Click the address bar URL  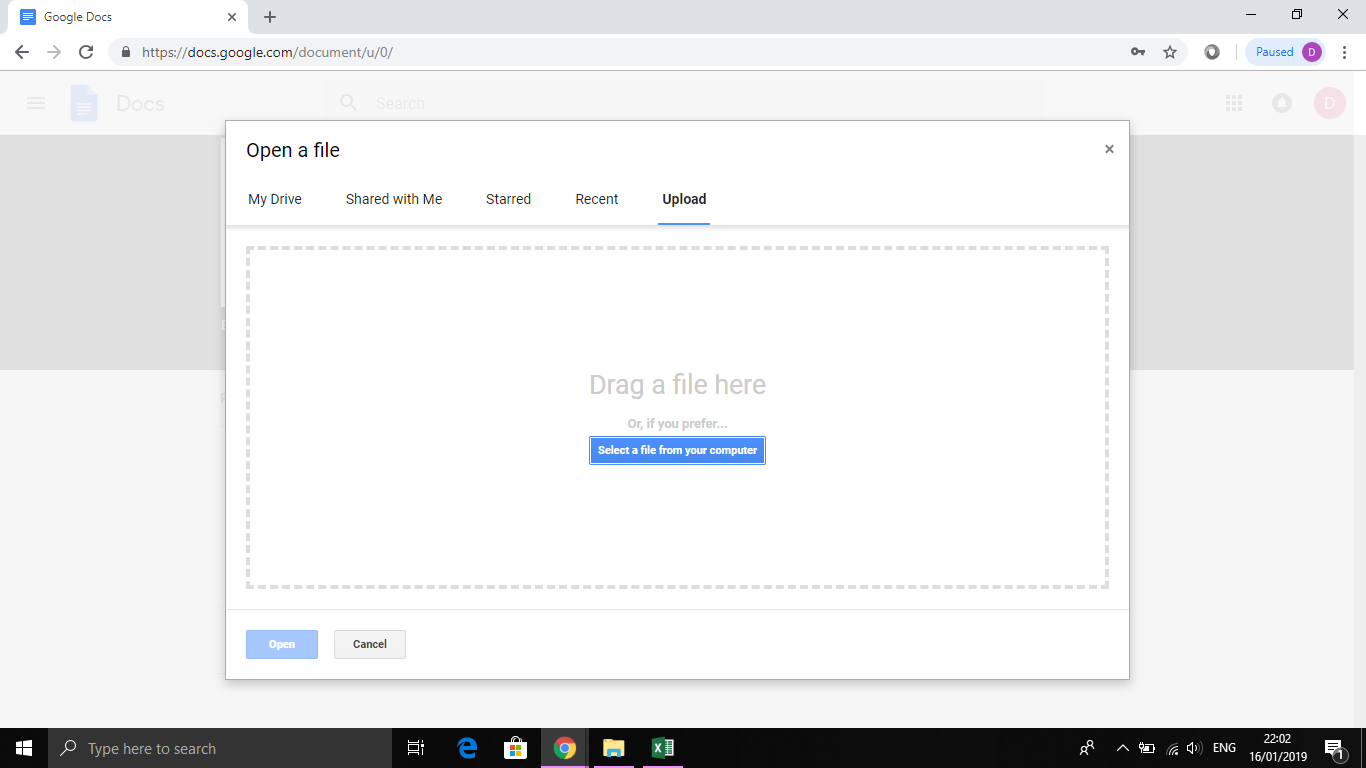coord(267,52)
